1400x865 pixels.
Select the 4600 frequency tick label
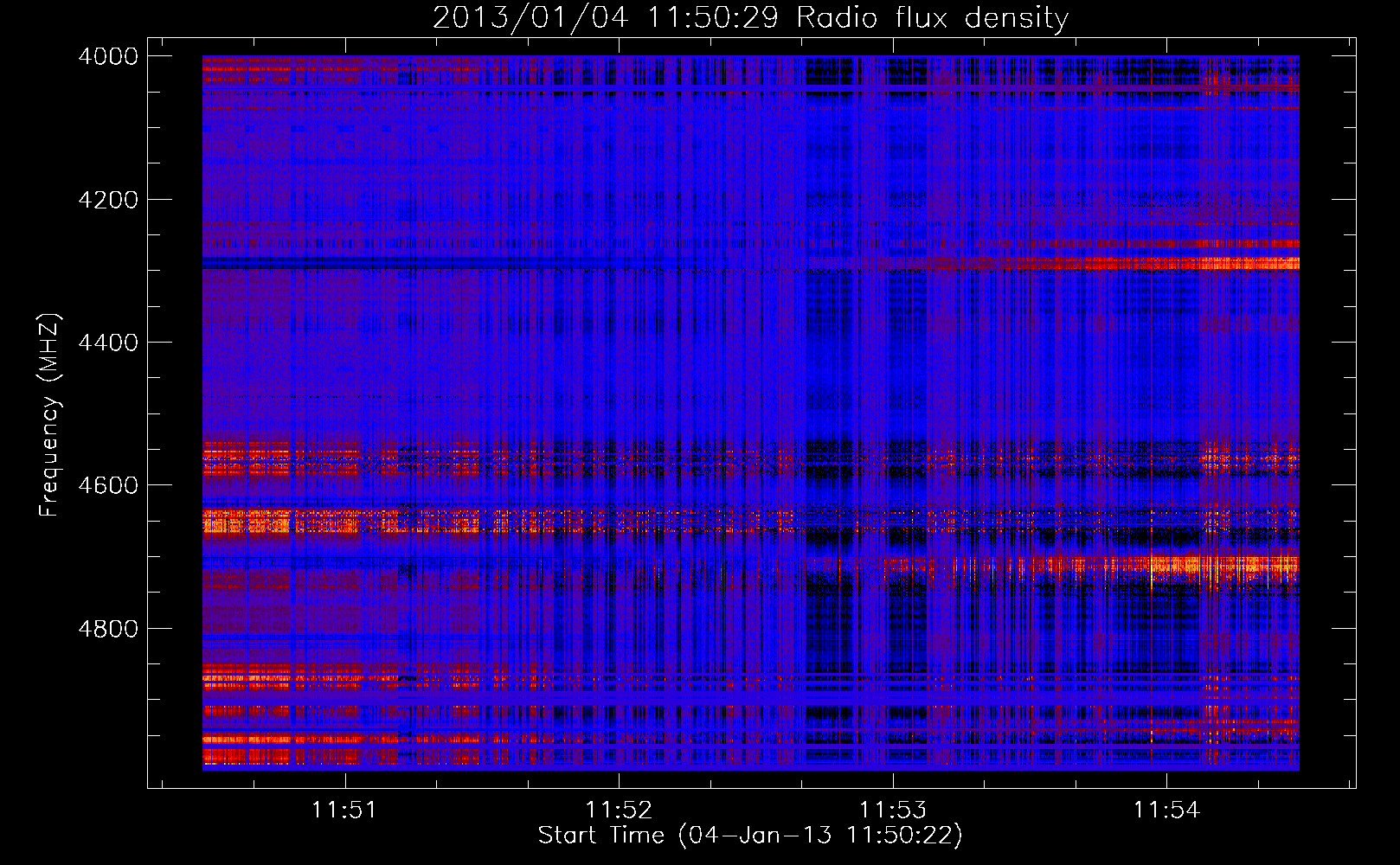point(108,485)
